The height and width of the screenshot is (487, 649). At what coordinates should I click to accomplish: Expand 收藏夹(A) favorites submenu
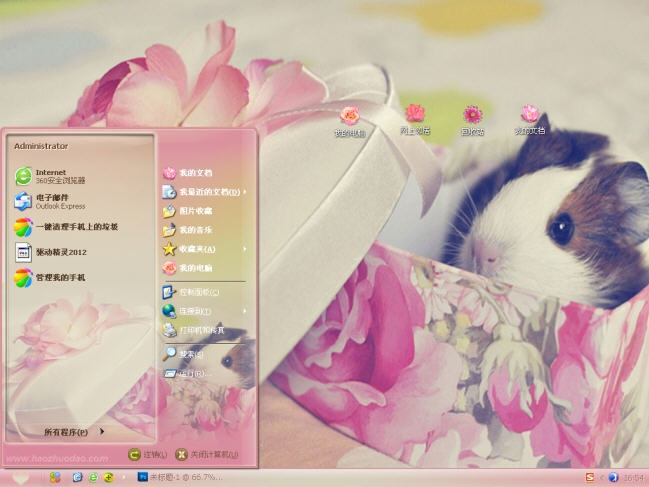pos(205,249)
